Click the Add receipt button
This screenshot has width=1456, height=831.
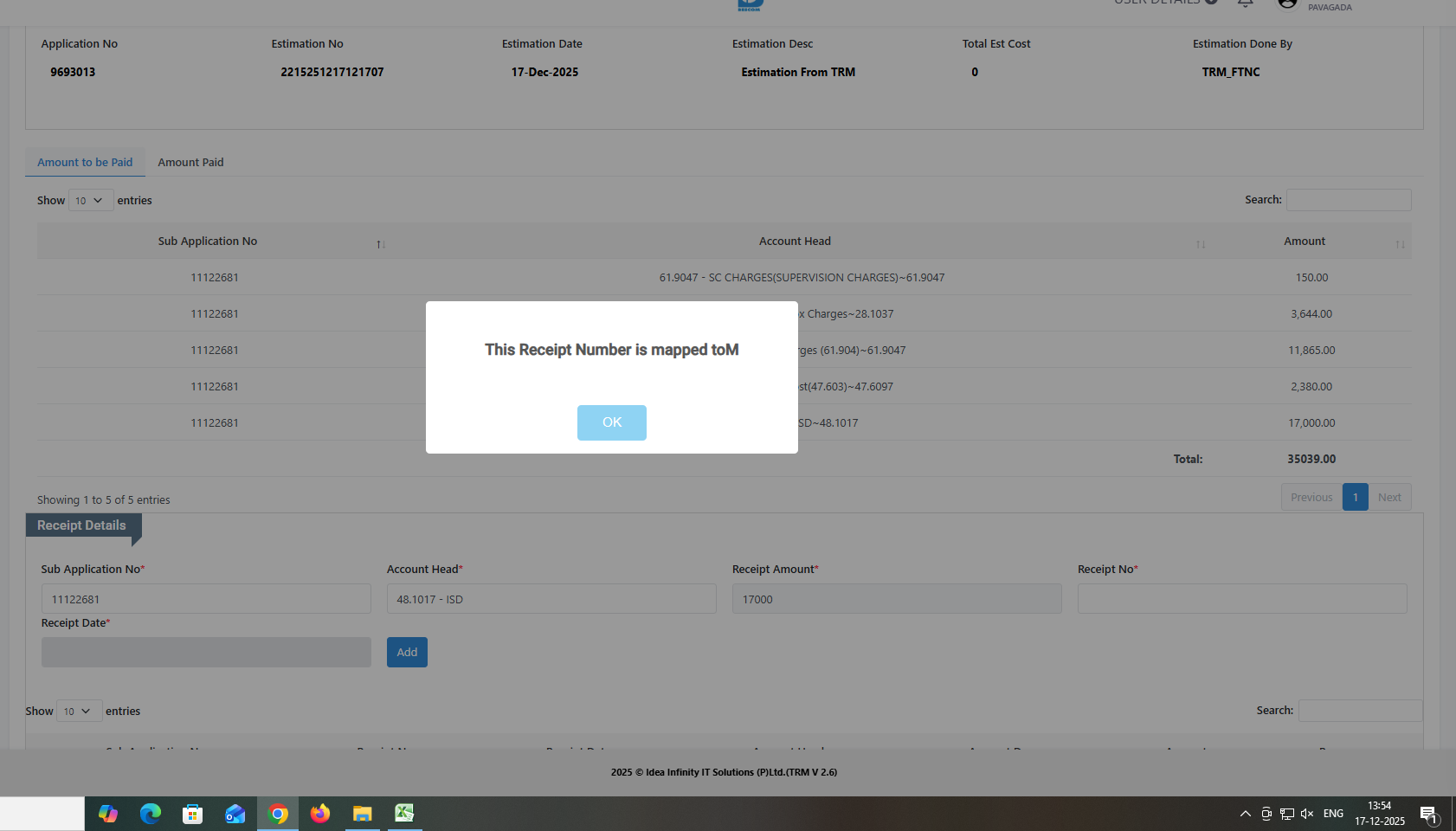[407, 652]
